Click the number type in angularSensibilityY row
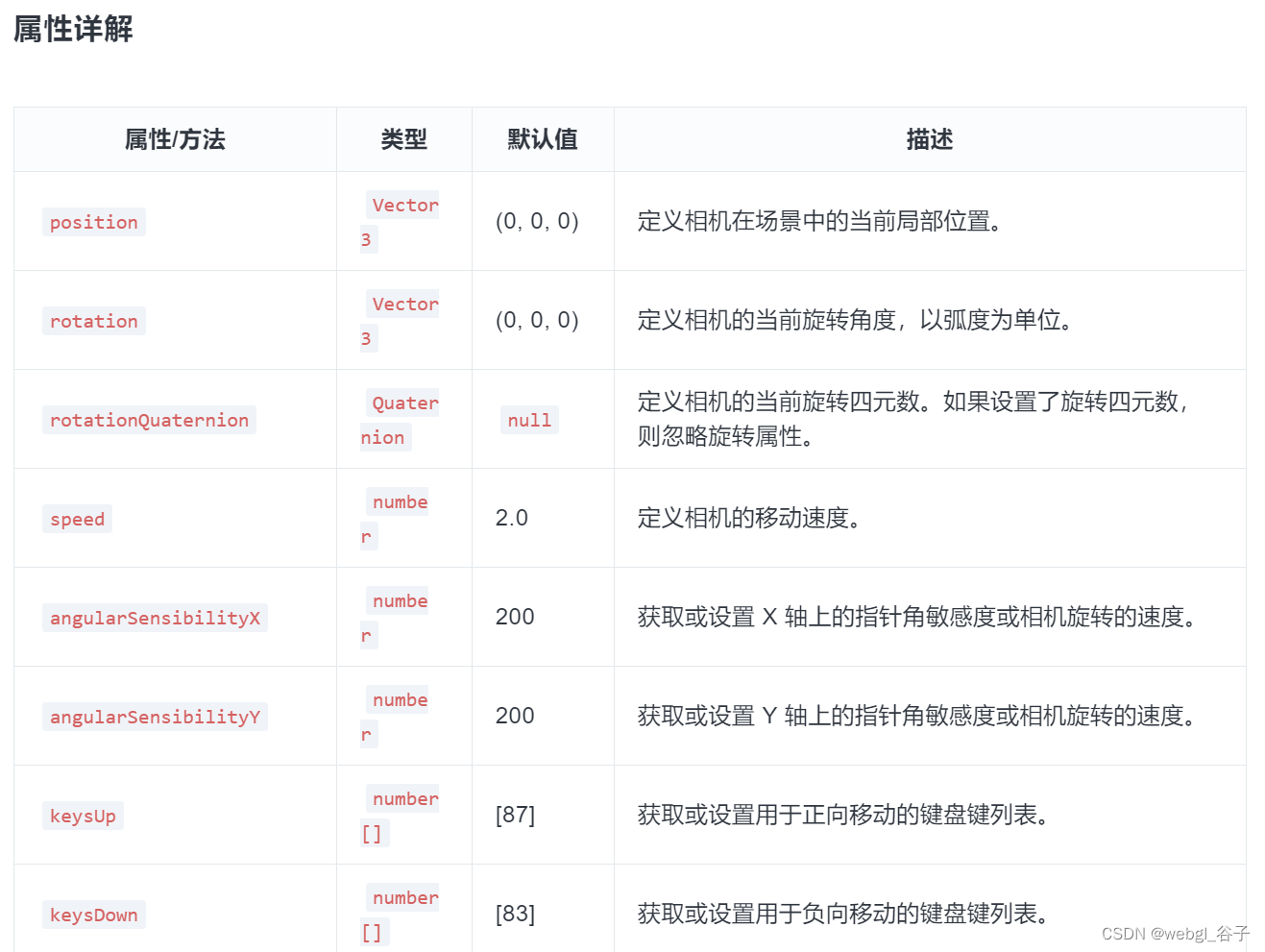1265x952 pixels. 395,717
